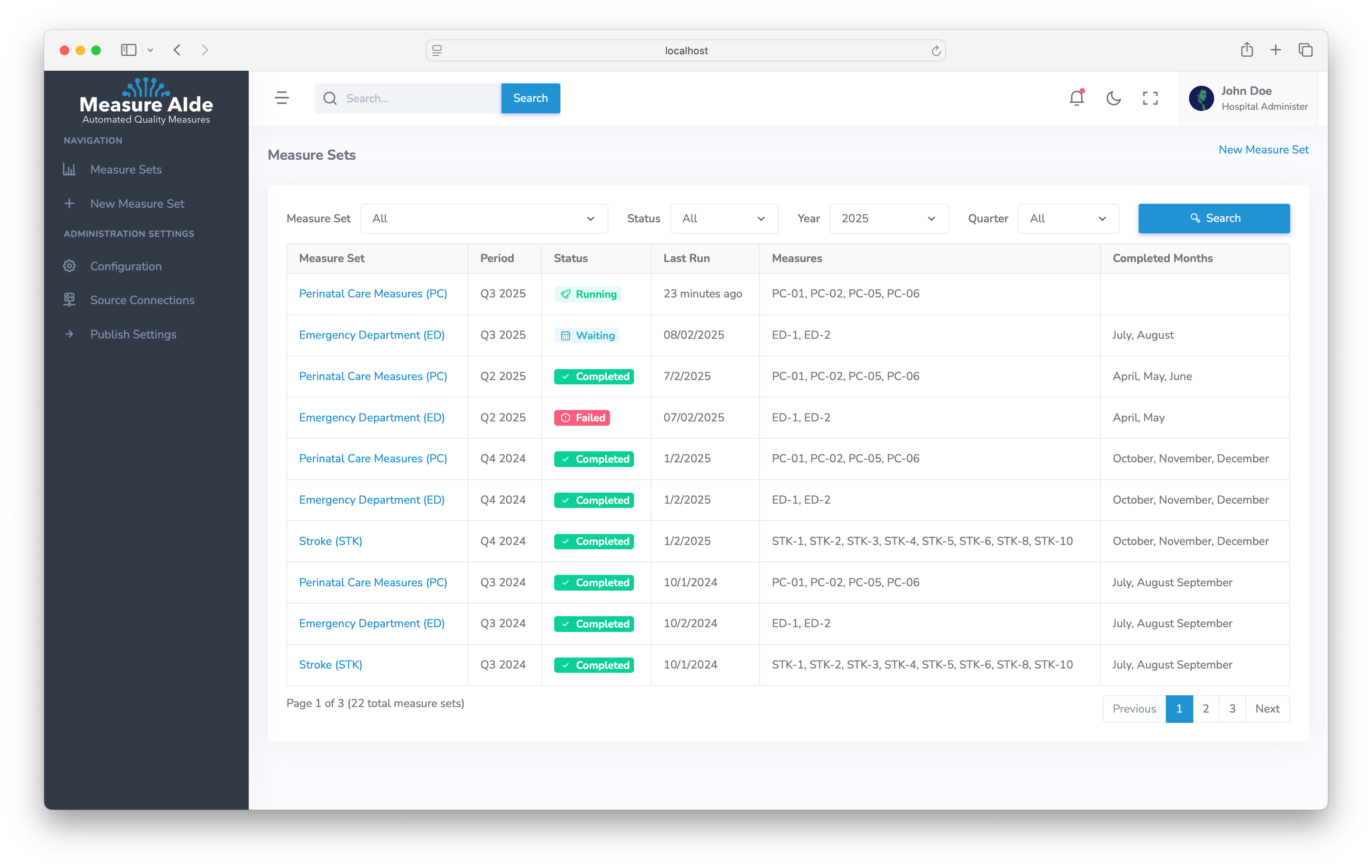Click the browser share icon
This screenshot has height=868, width=1372.
pos(1247,50)
